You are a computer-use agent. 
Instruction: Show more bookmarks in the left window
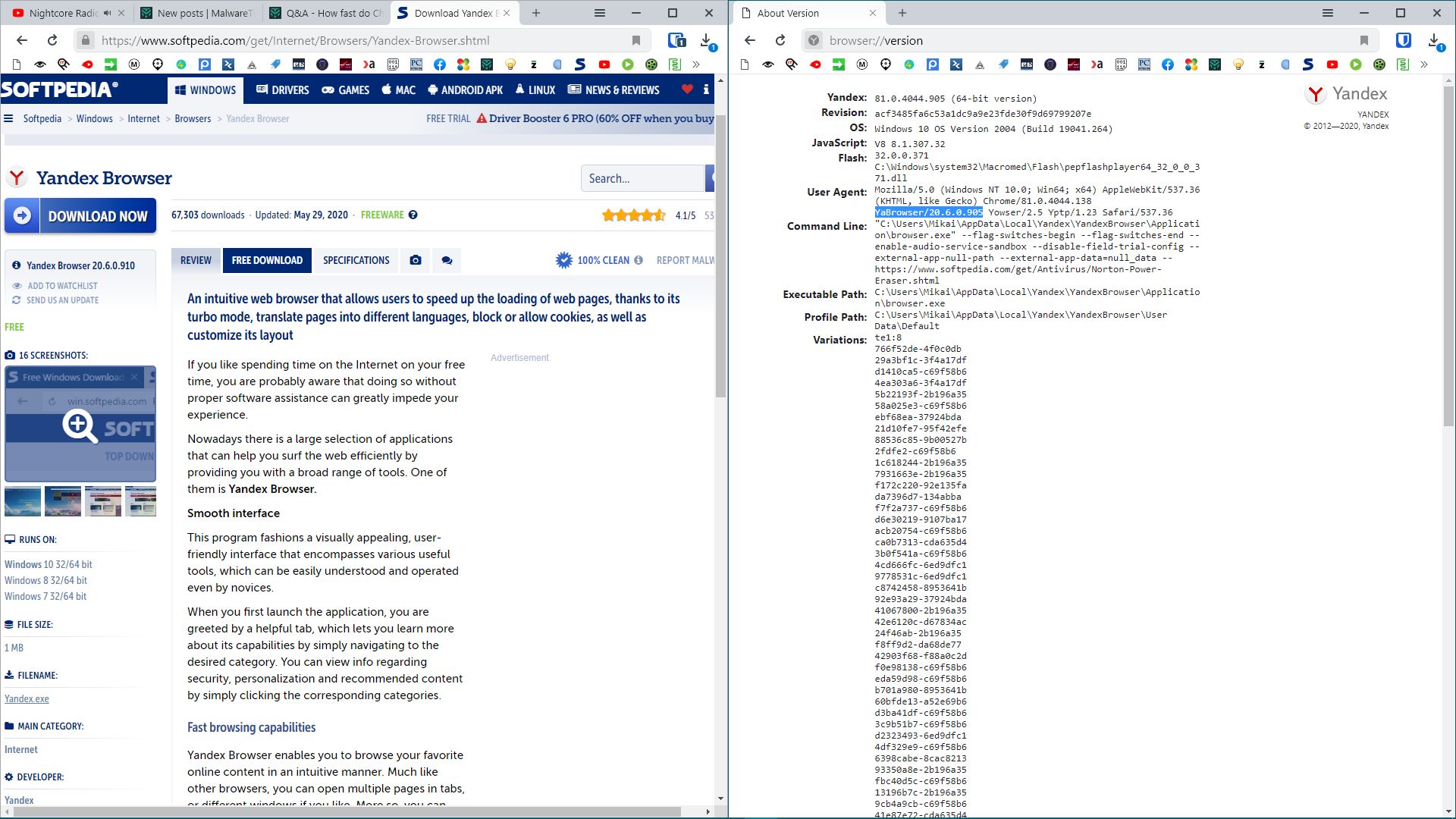696,64
